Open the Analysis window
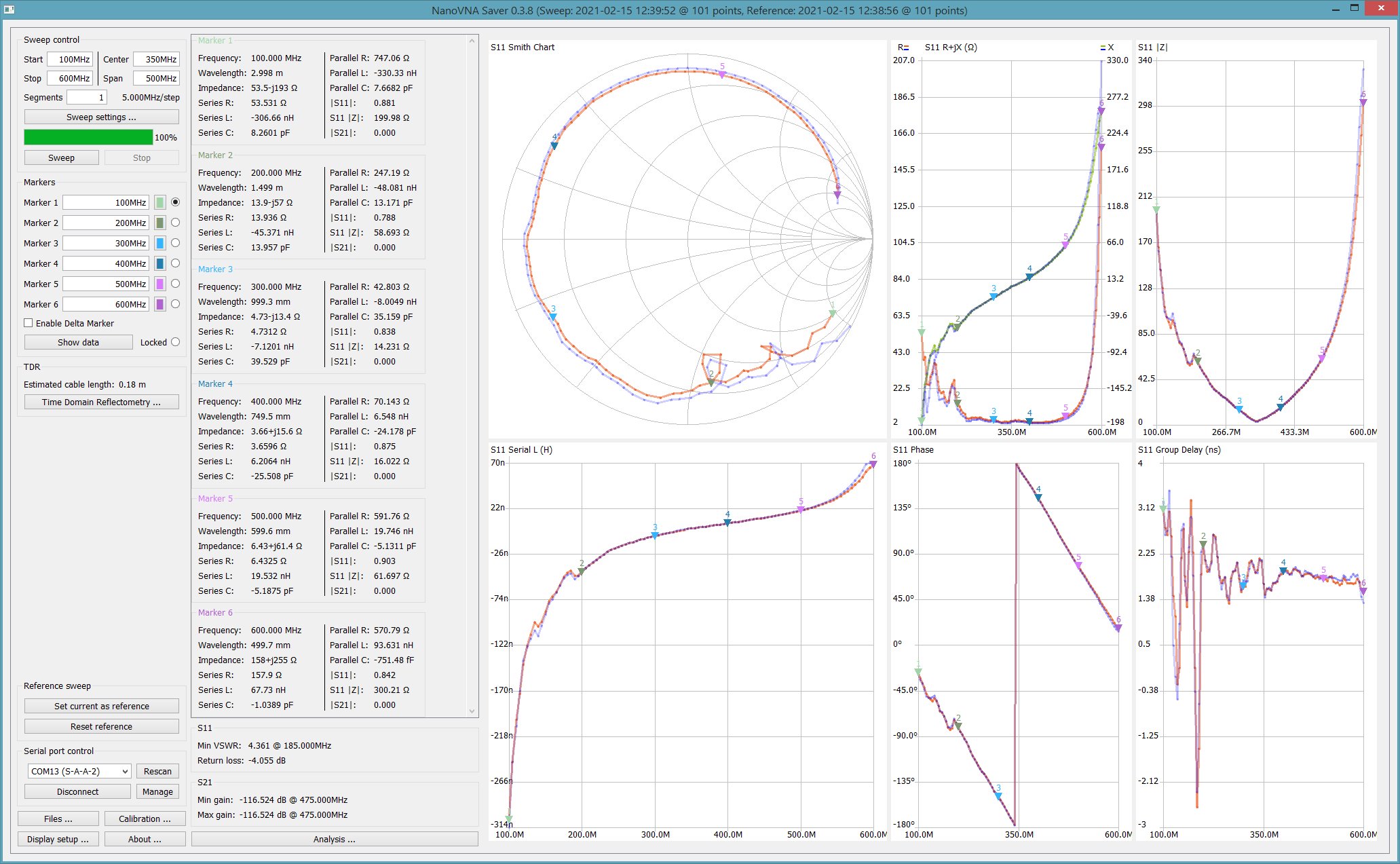The height and width of the screenshot is (864, 1400). pyautogui.click(x=335, y=839)
